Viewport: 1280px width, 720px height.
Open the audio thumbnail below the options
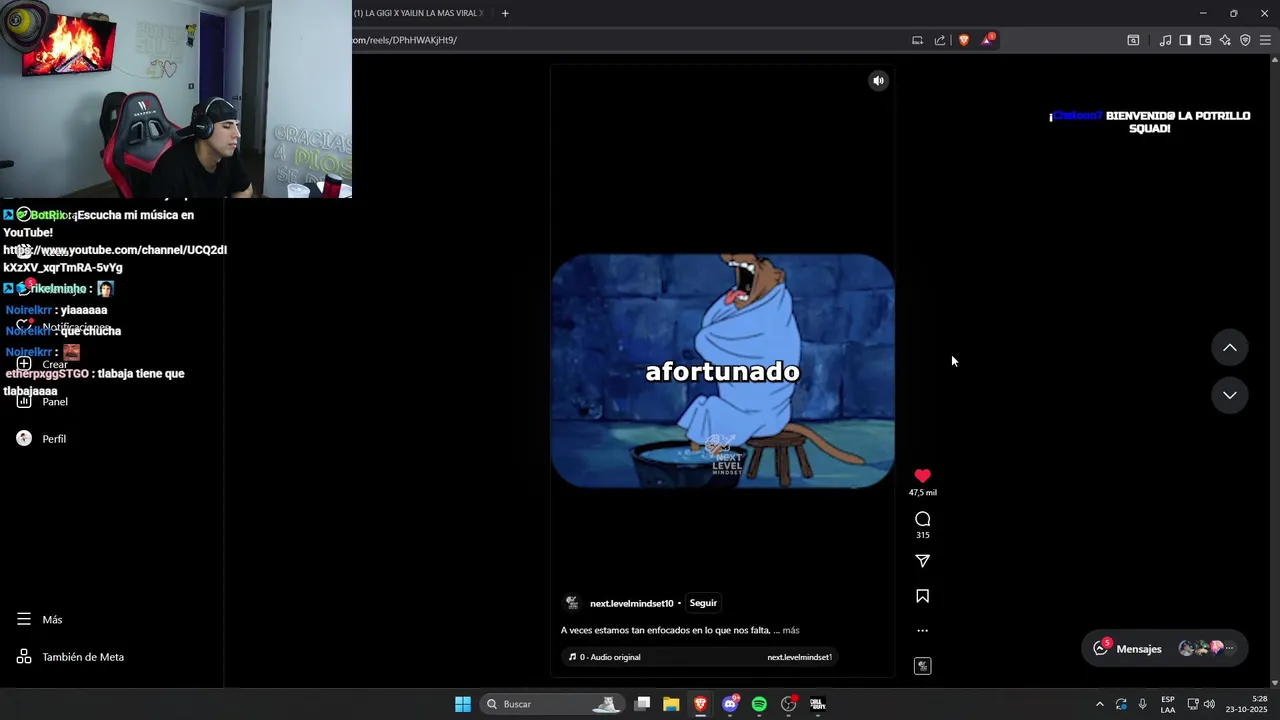click(922, 666)
